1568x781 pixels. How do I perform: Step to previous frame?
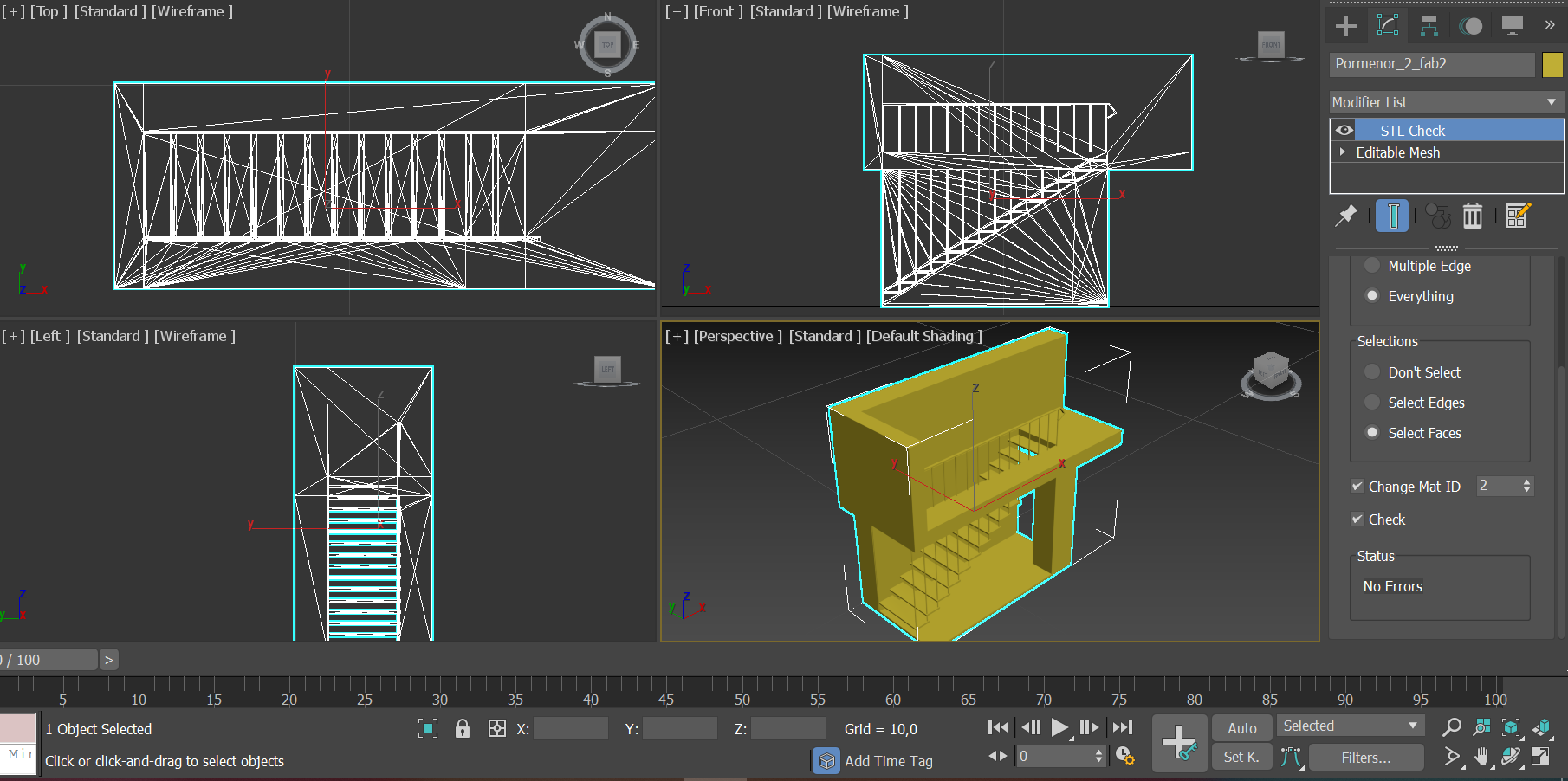tap(1031, 727)
